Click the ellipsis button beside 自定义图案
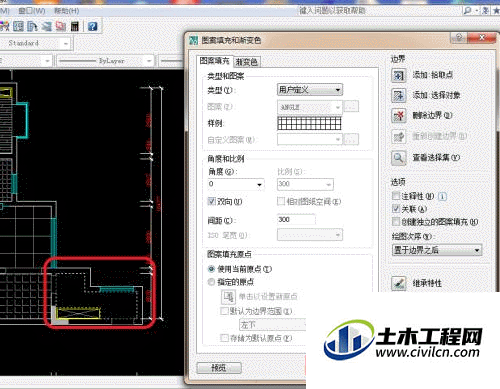 pyautogui.click(x=351, y=139)
